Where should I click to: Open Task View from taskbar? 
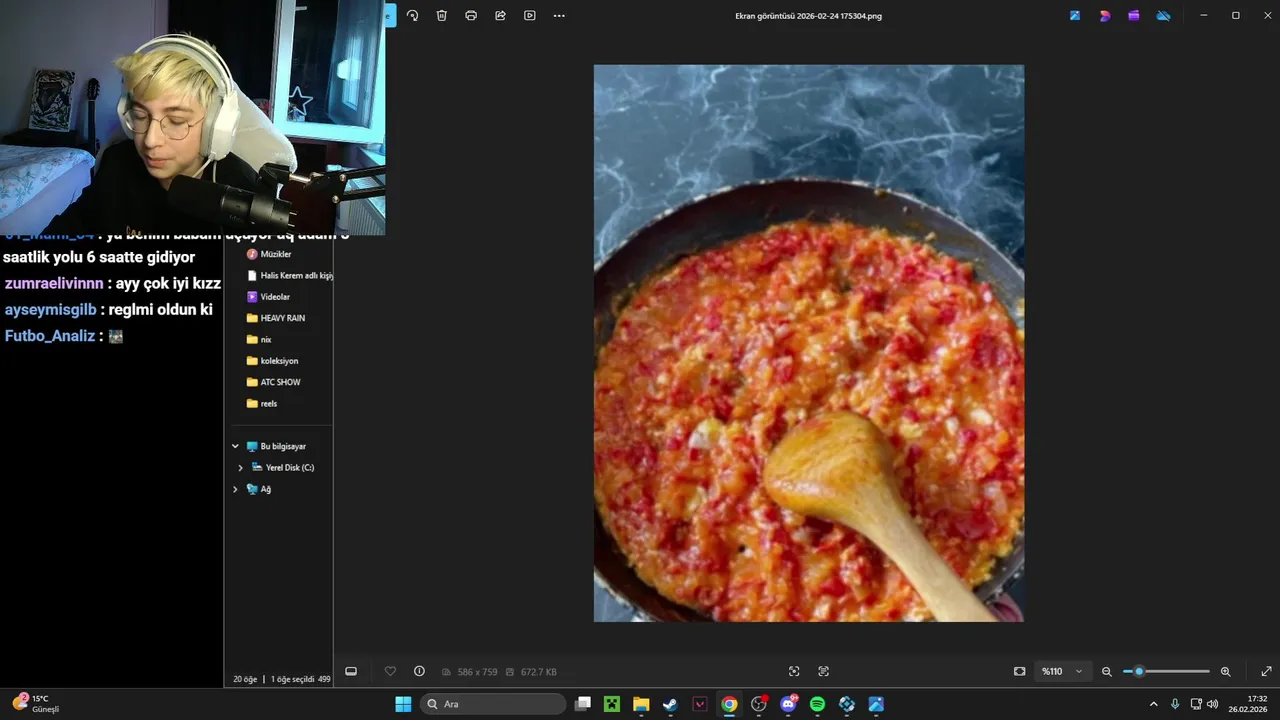tap(583, 704)
